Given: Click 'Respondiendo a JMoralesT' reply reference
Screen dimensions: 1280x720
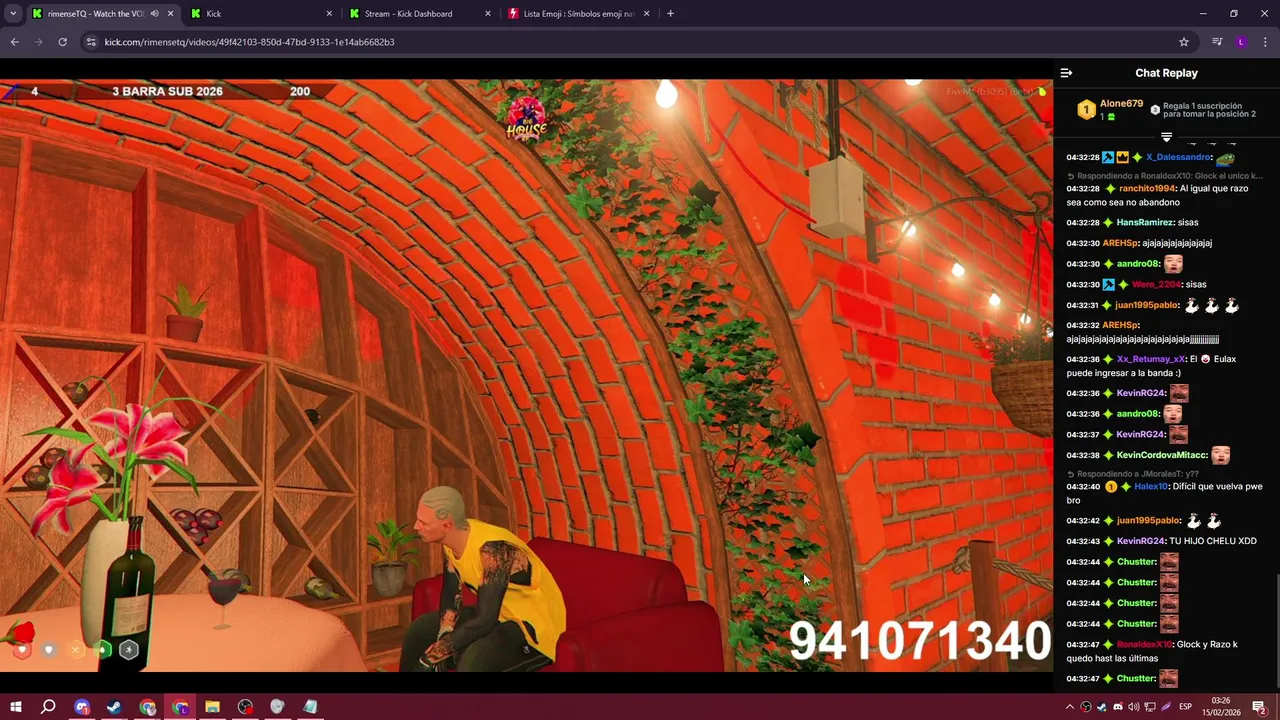Looking at the screenshot, I should pyautogui.click(x=1133, y=473).
